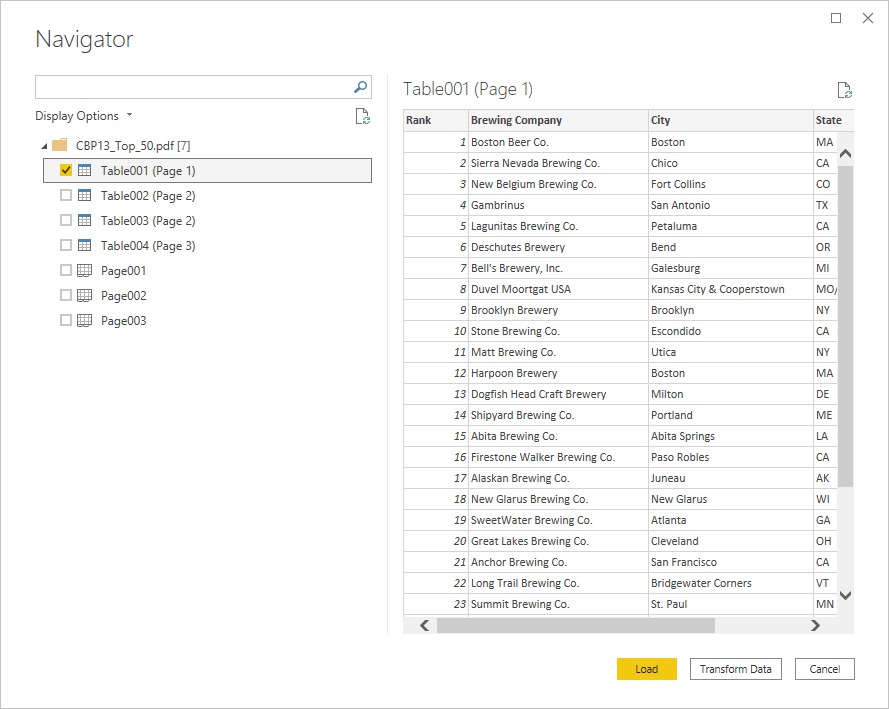Click the Brewing Company column header
This screenshot has width=889, height=709.
point(558,120)
